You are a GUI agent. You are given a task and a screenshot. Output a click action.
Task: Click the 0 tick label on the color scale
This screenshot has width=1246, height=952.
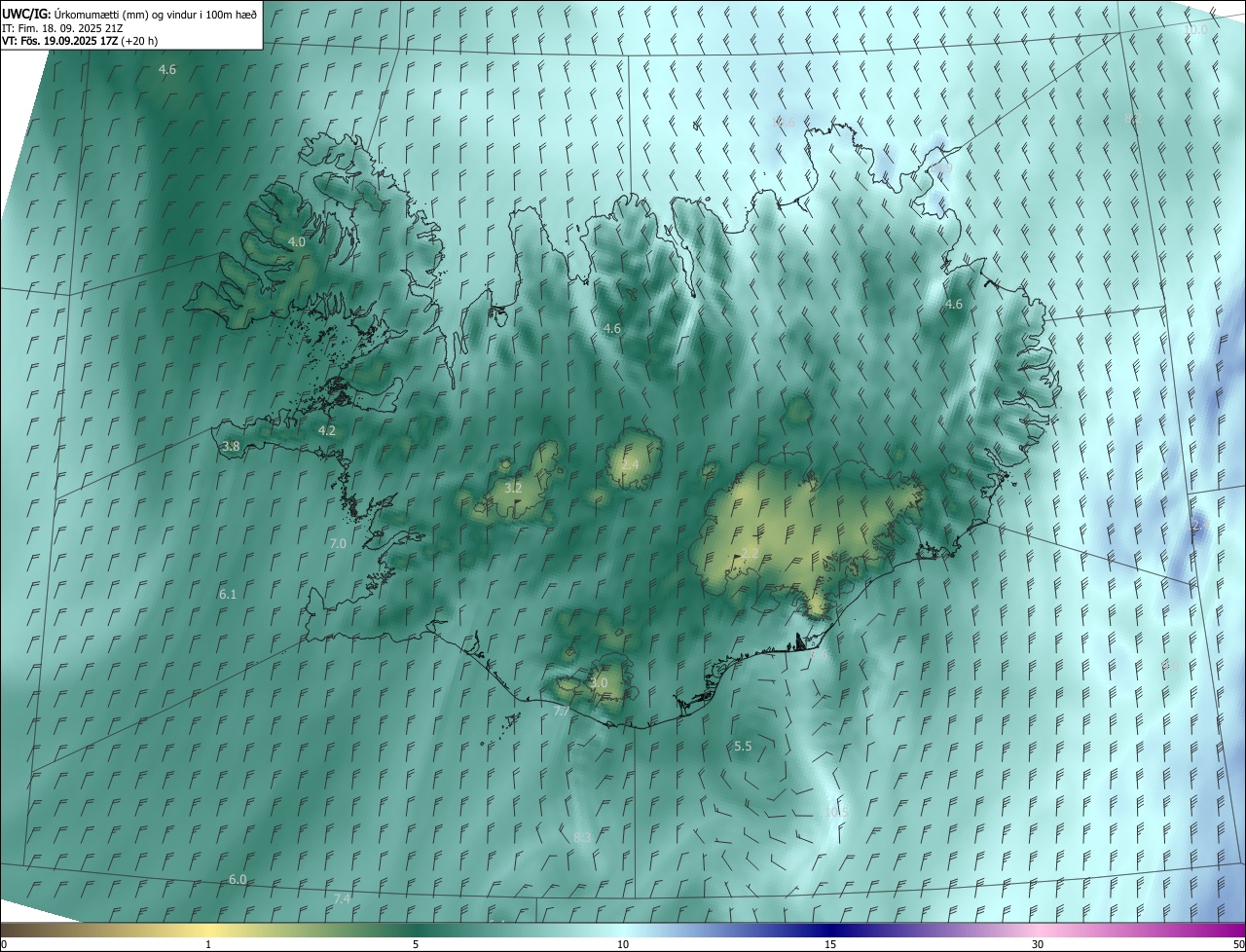[4, 944]
